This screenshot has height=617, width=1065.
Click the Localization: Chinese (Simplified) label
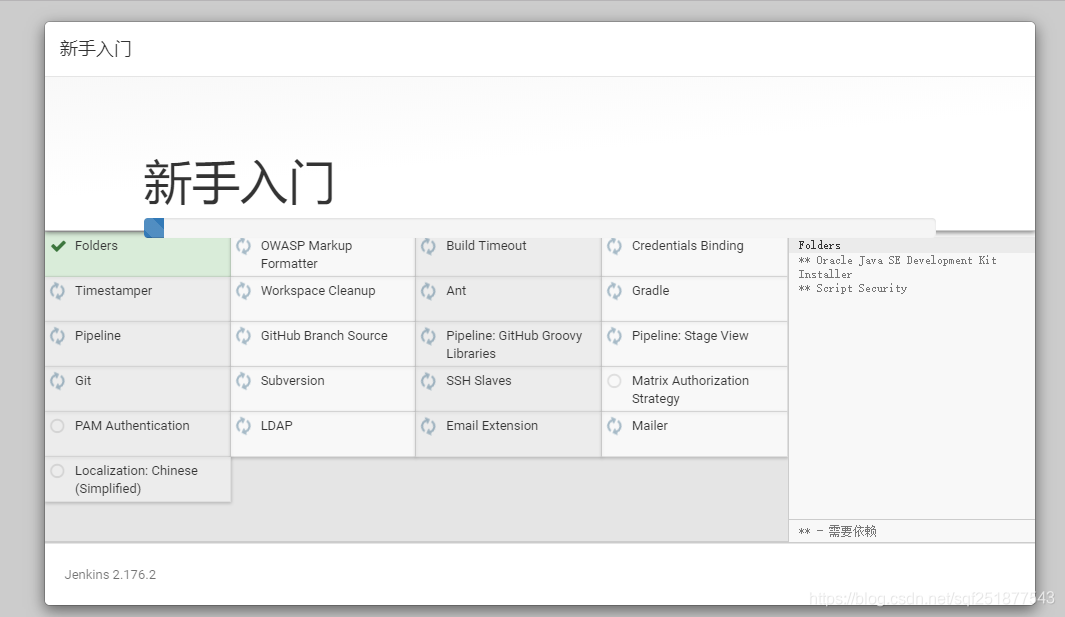tap(137, 479)
